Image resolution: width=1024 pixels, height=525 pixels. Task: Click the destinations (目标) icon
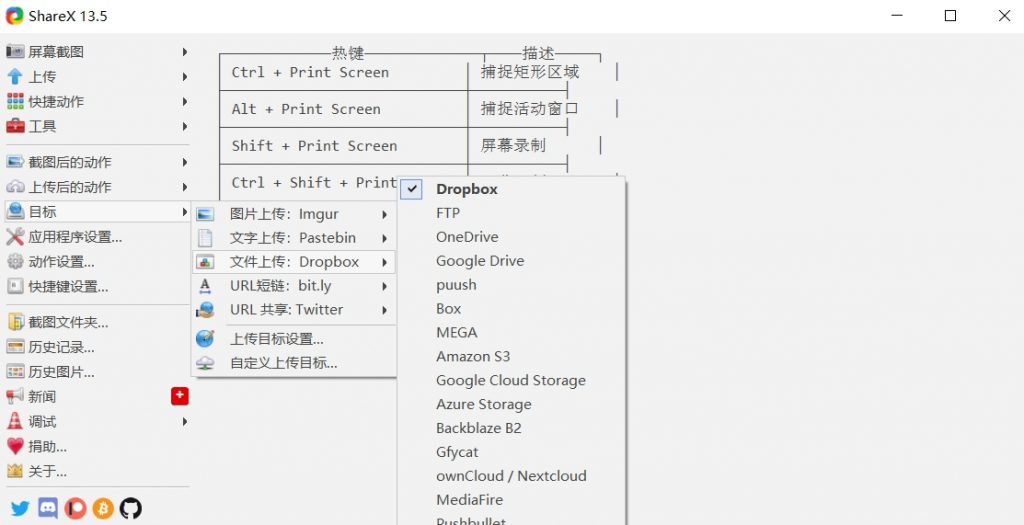point(15,212)
